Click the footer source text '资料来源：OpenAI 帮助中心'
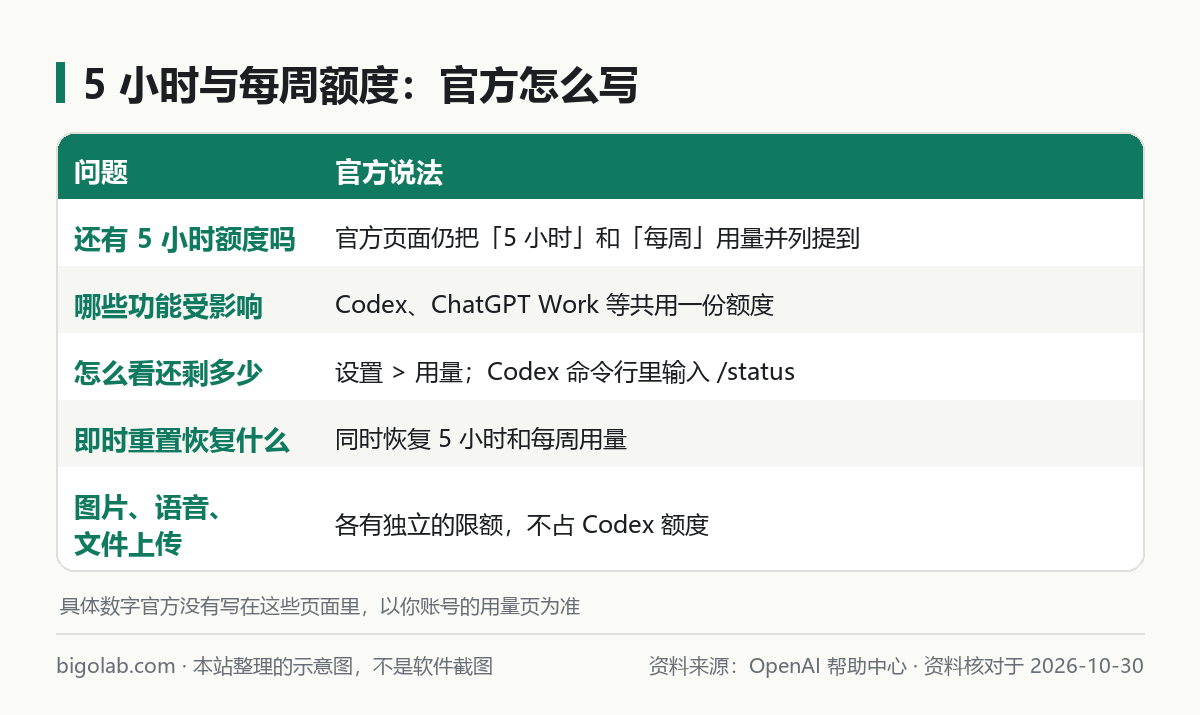1200x715 pixels. 778,666
